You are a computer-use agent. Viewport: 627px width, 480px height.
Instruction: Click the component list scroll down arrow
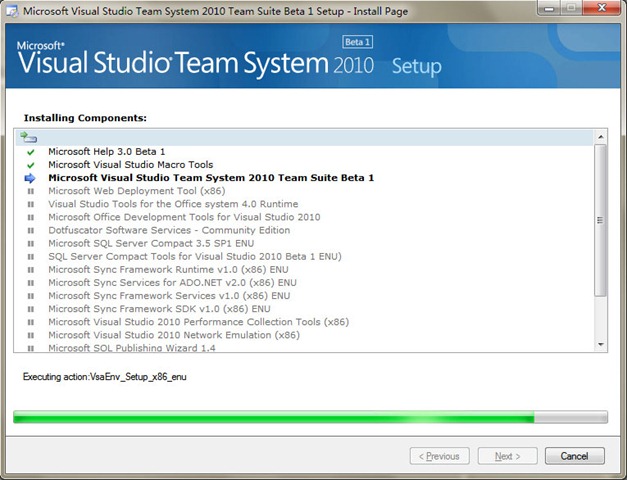pyautogui.click(x=601, y=344)
